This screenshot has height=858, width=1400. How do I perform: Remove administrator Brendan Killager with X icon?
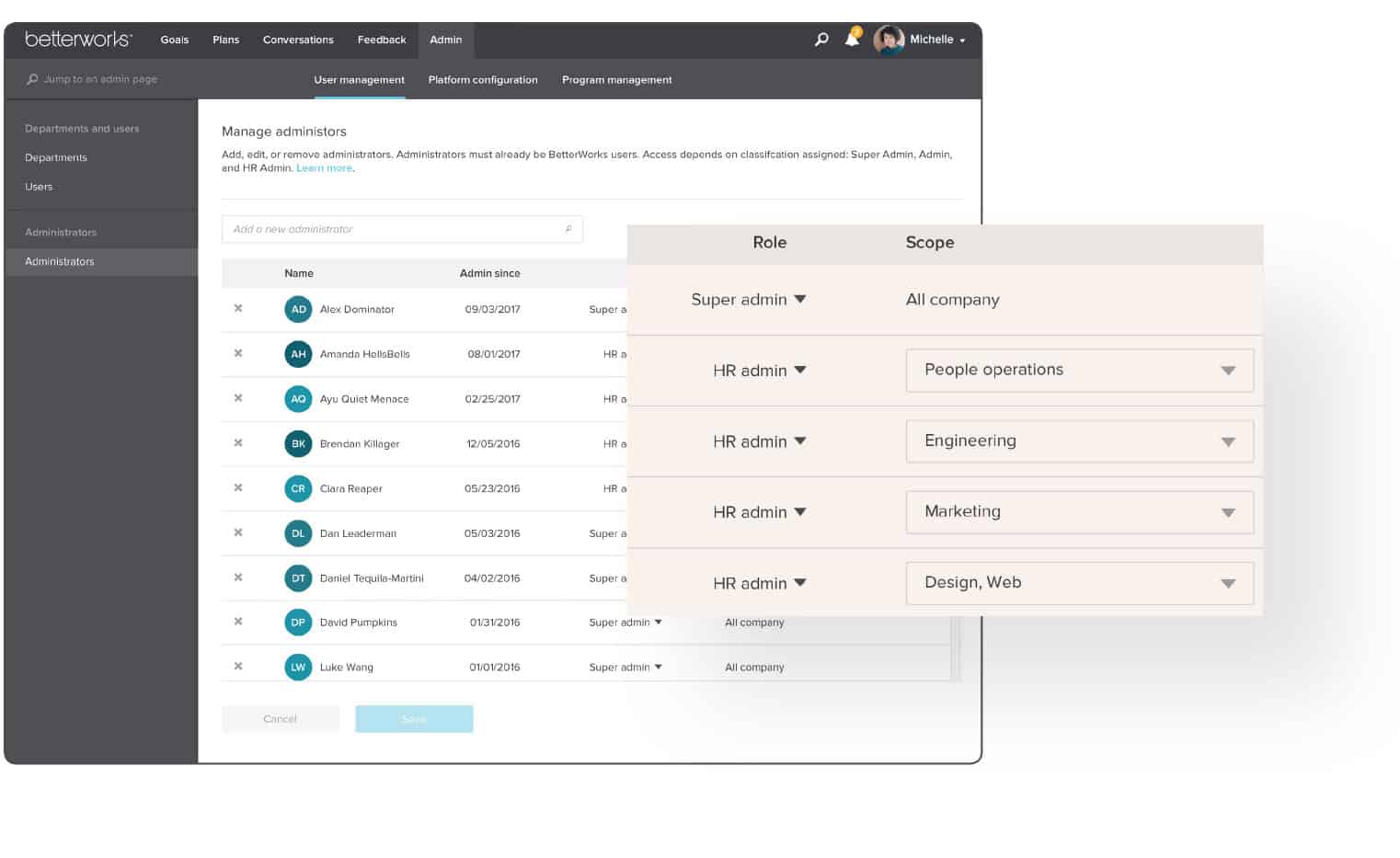click(x=238, y=442)
